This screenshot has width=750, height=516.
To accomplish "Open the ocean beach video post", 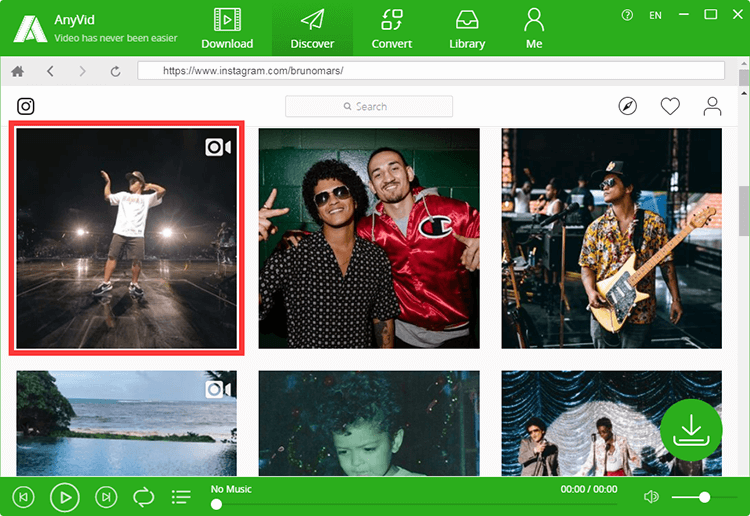I will pyautogui.click(x=127, y=423).
